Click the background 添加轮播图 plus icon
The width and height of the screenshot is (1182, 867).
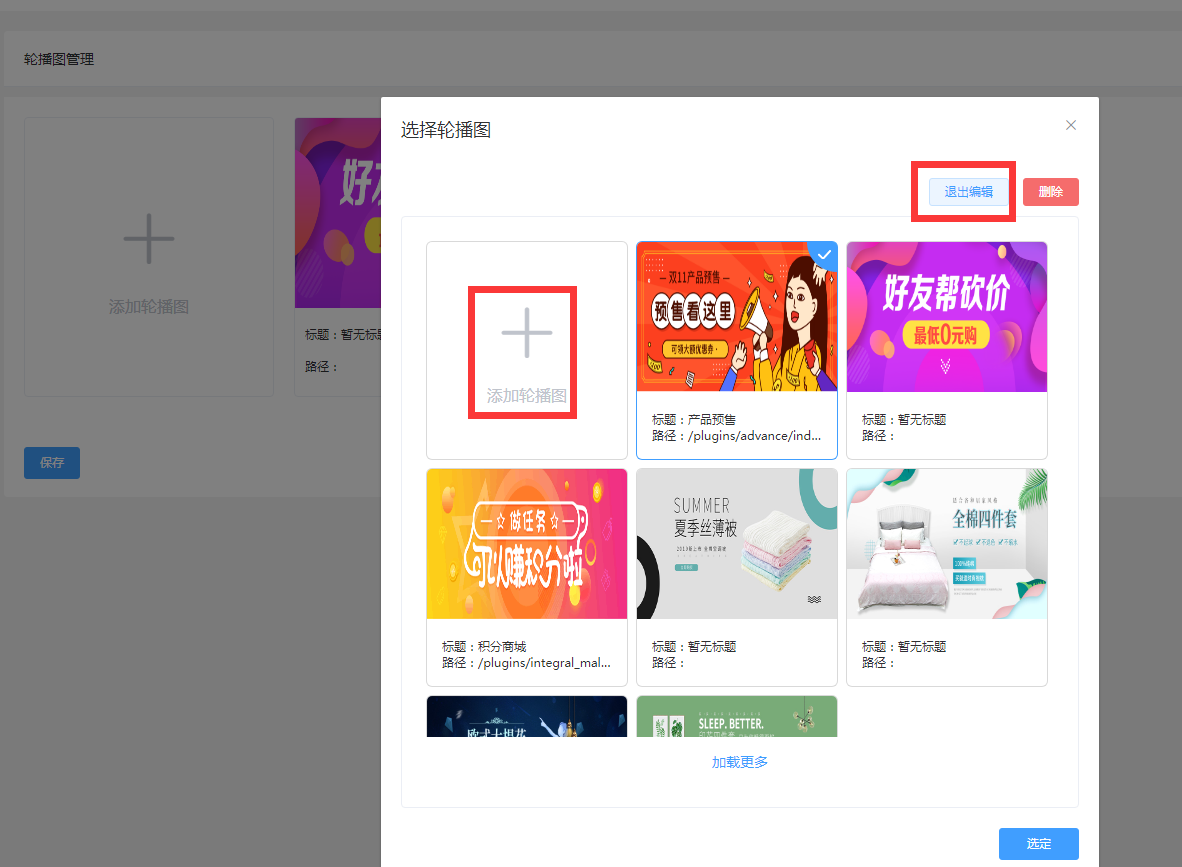click(x=149, y=239)
